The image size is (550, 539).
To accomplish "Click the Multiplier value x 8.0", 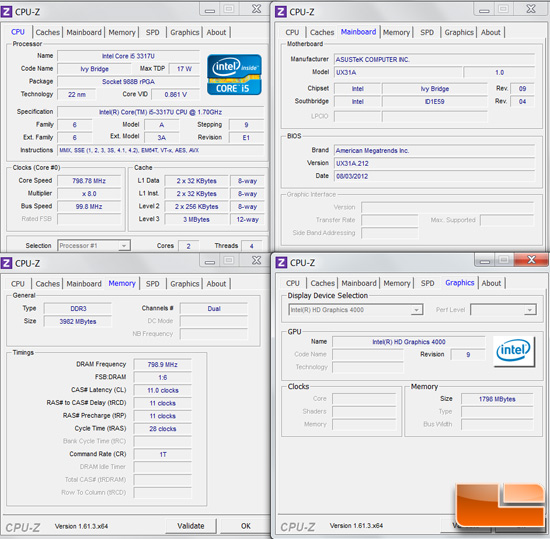I will 89,194.
